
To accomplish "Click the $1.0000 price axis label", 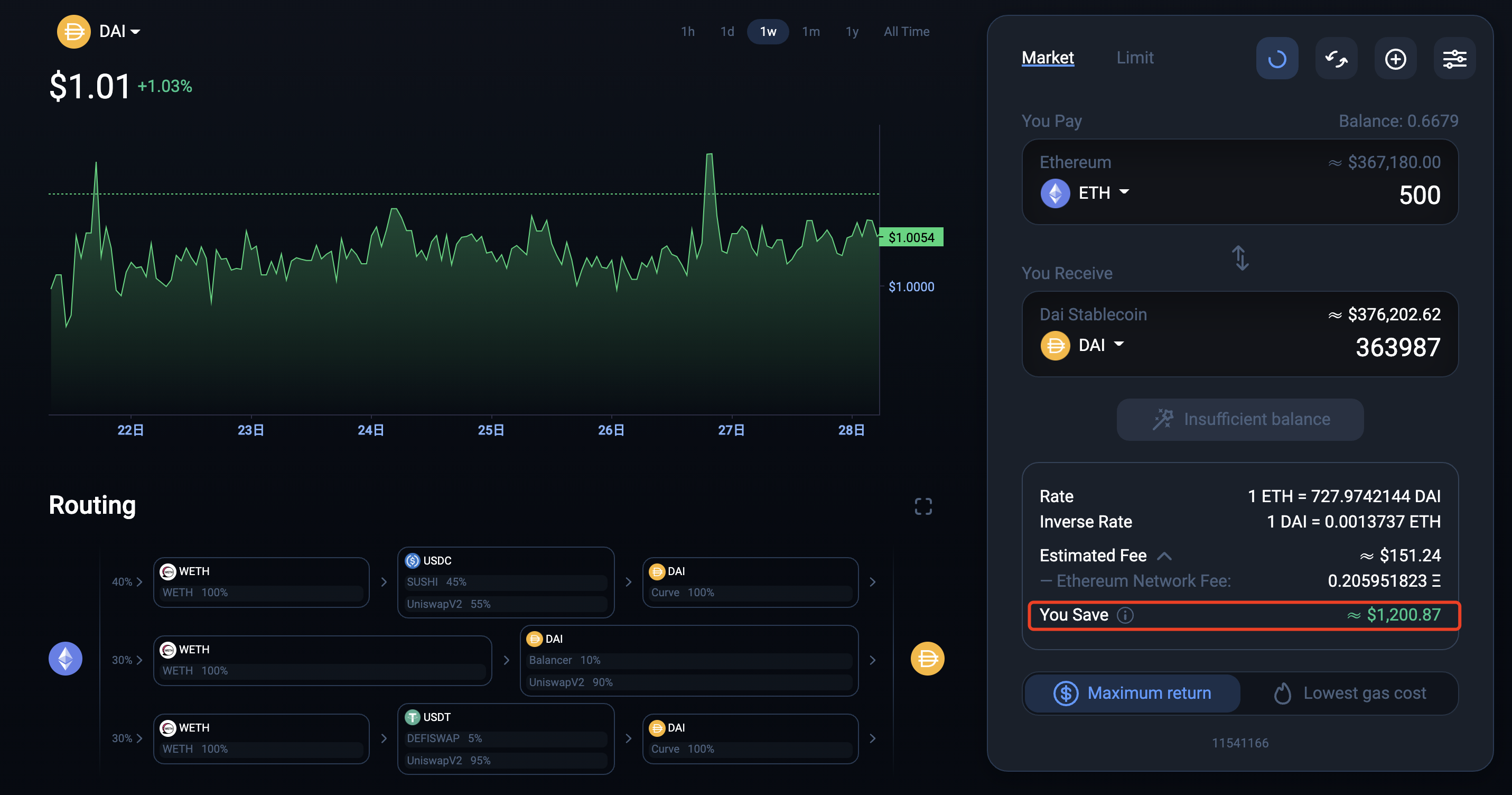I will (911, 286).
